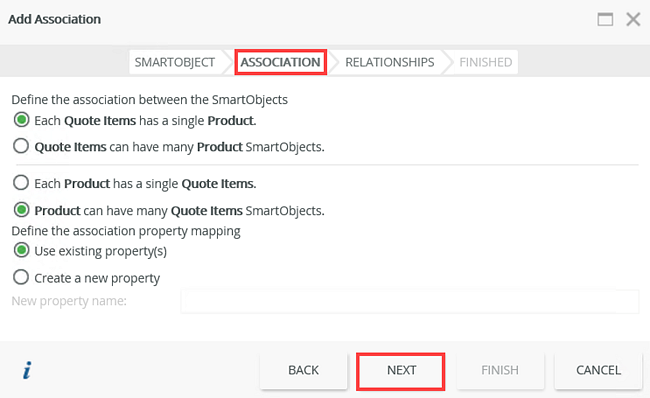The height and width of the screenshot is (398, 650).
Task: Go to the SMARTOBJECT wizard step
Action: [x=175, y=62]
